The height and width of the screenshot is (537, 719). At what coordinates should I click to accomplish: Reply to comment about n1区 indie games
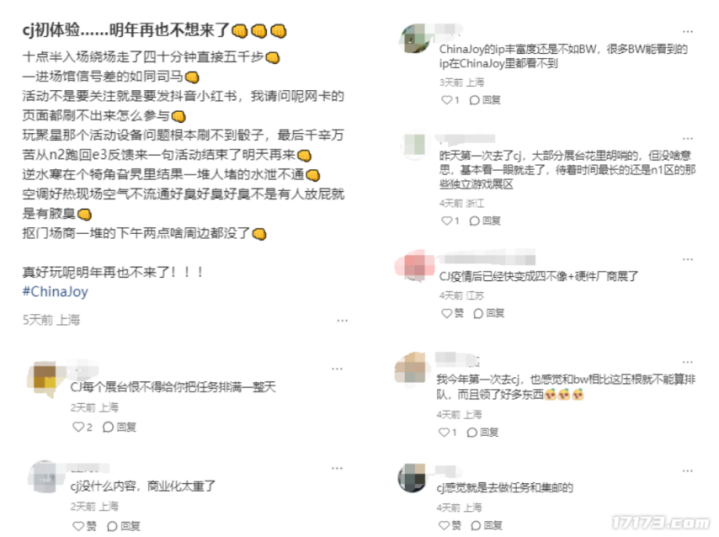(485, 221)
